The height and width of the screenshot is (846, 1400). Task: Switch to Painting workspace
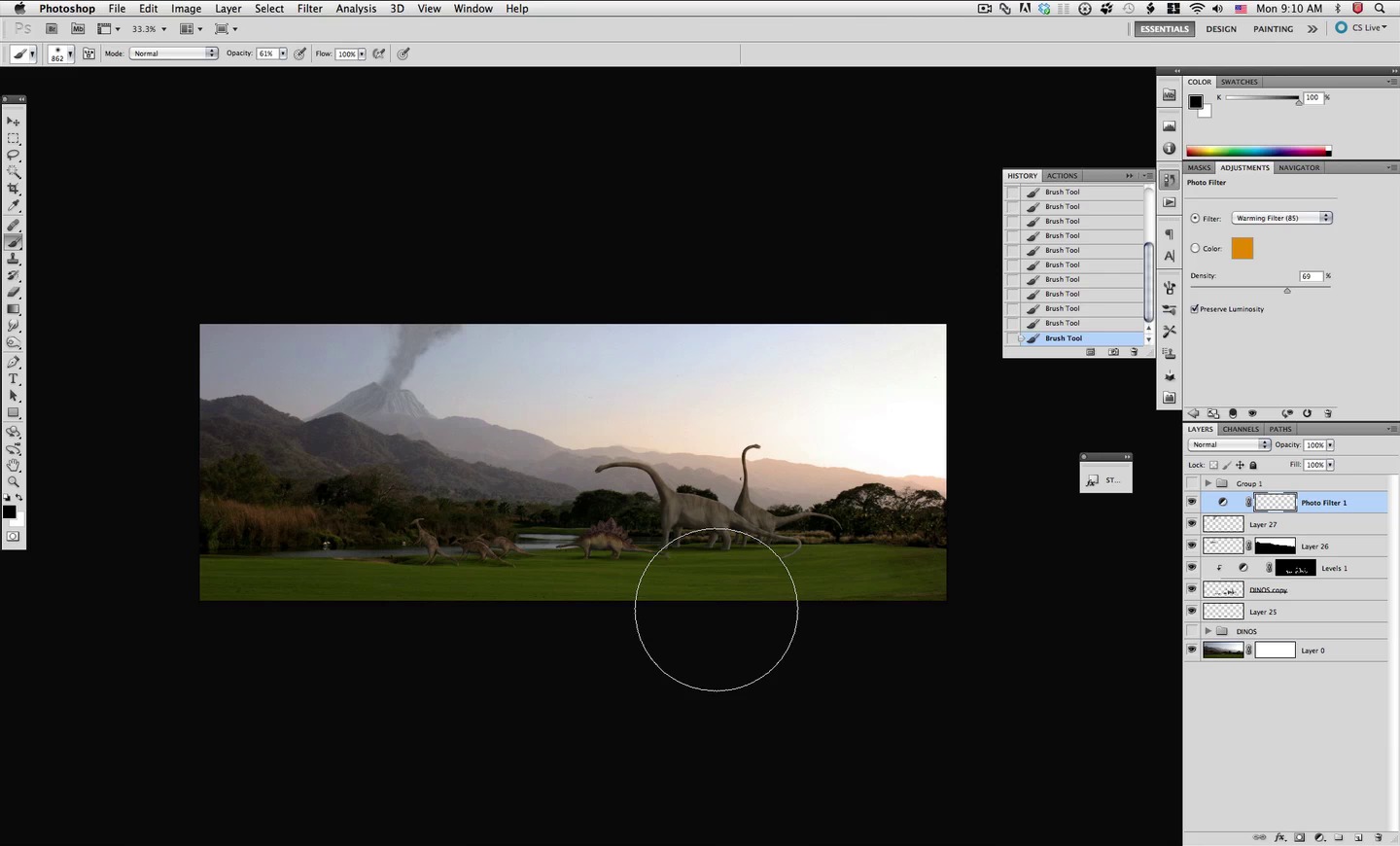1273,28
